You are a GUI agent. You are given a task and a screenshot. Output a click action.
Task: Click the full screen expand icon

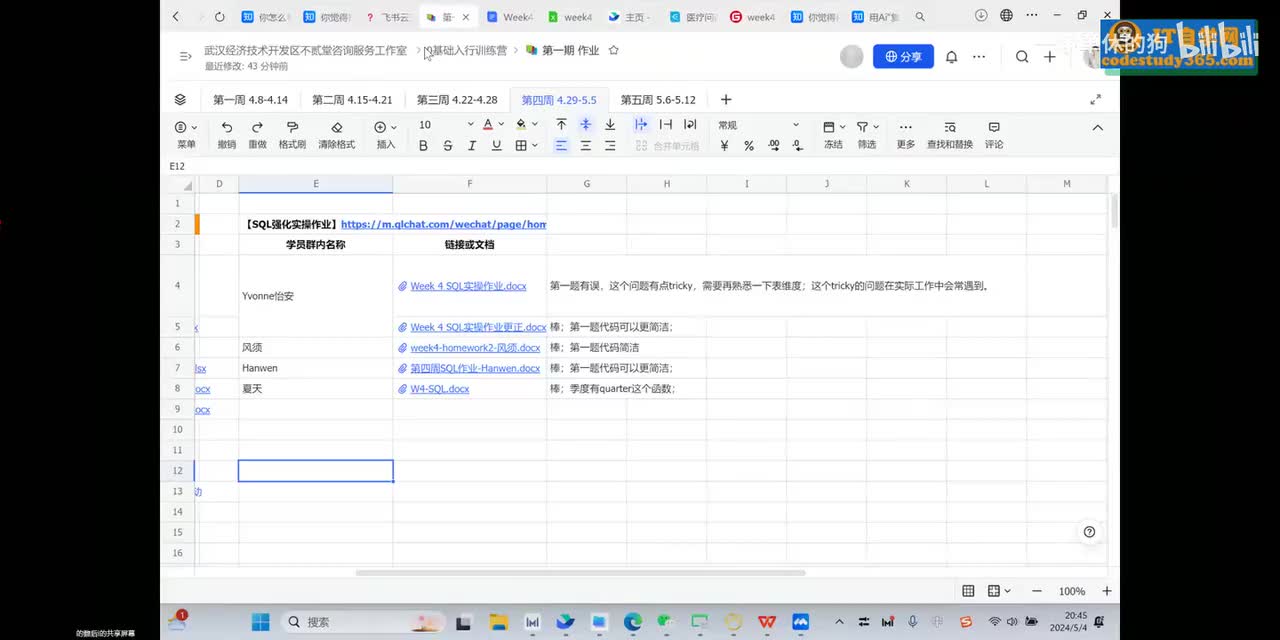1095,99
